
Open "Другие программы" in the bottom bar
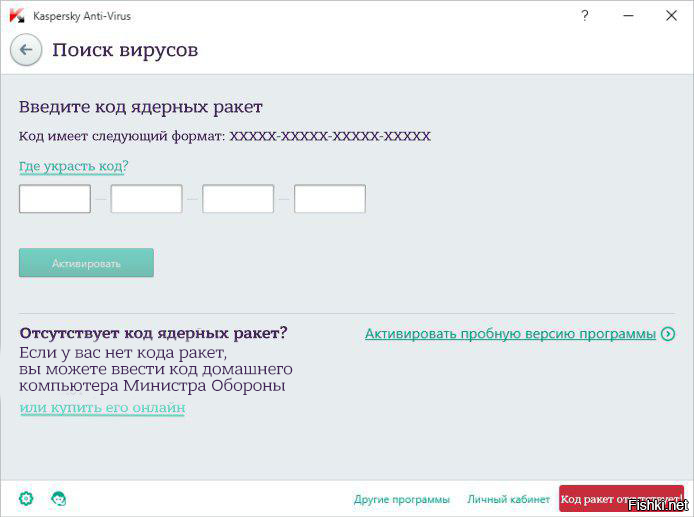click(401, 499)
